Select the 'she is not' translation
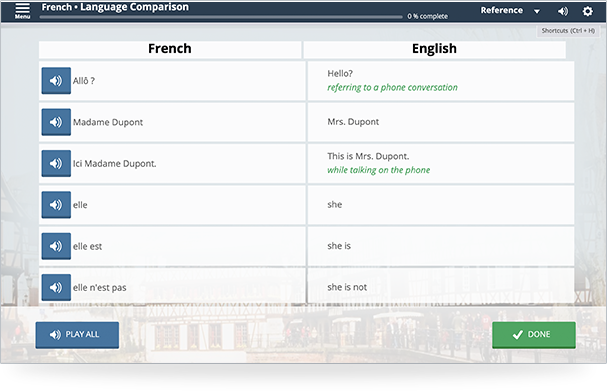 coord(347,287)
